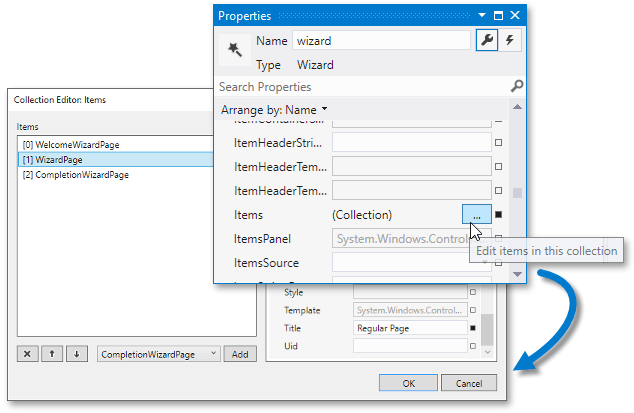Click the ItemsSource value field

tap(412, 262)
